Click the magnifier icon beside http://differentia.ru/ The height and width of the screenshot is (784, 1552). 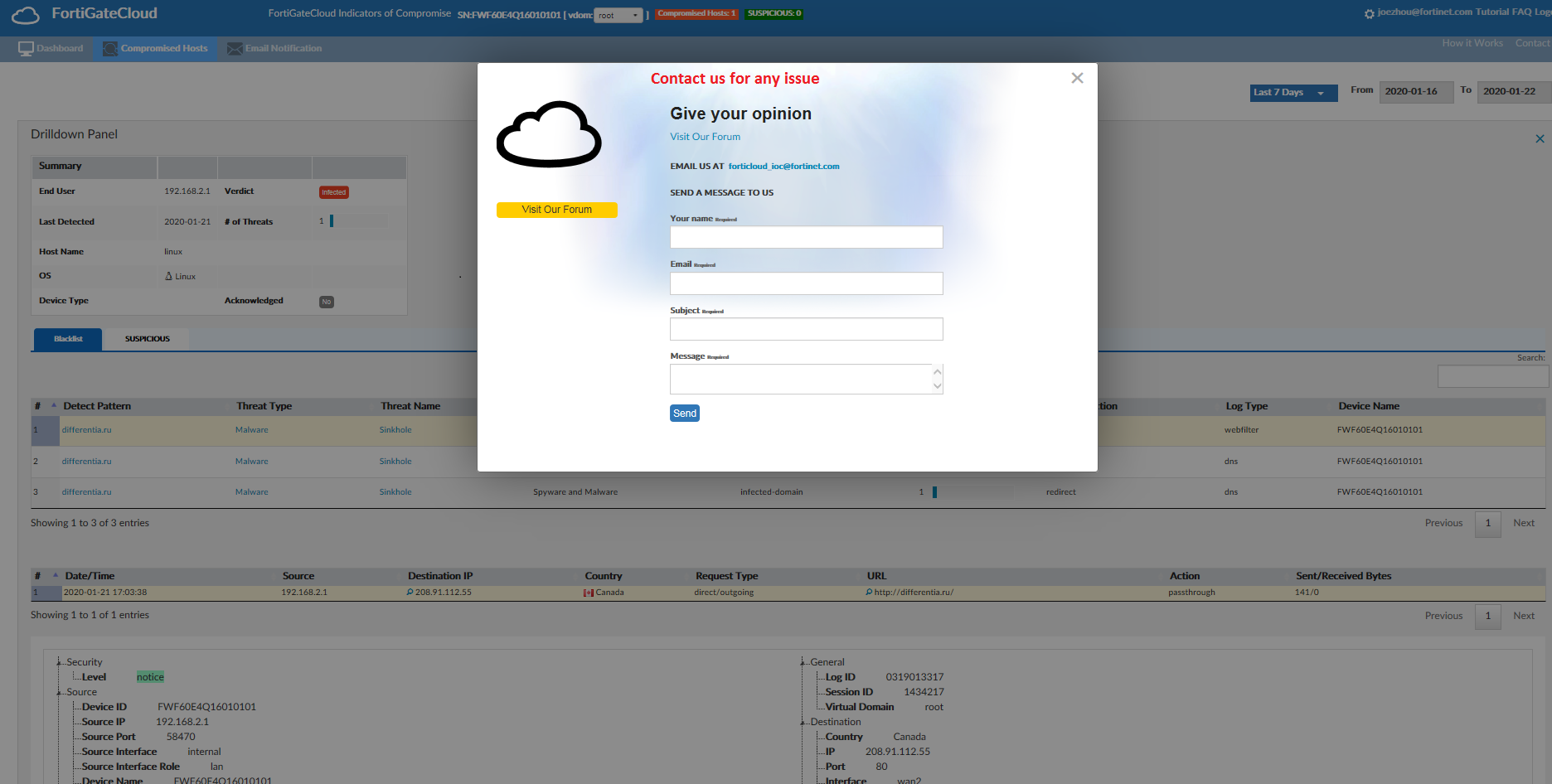(x=871, y=592)
